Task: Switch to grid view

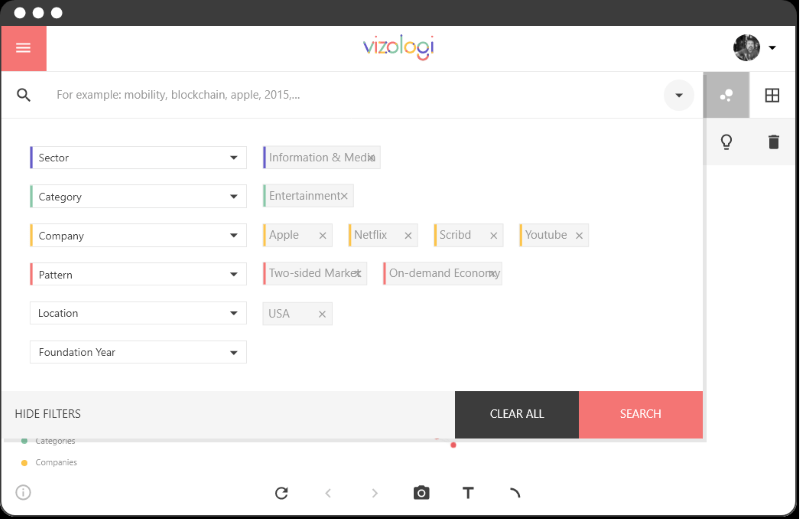Action: pyautogui.click(x=772, y=95)
